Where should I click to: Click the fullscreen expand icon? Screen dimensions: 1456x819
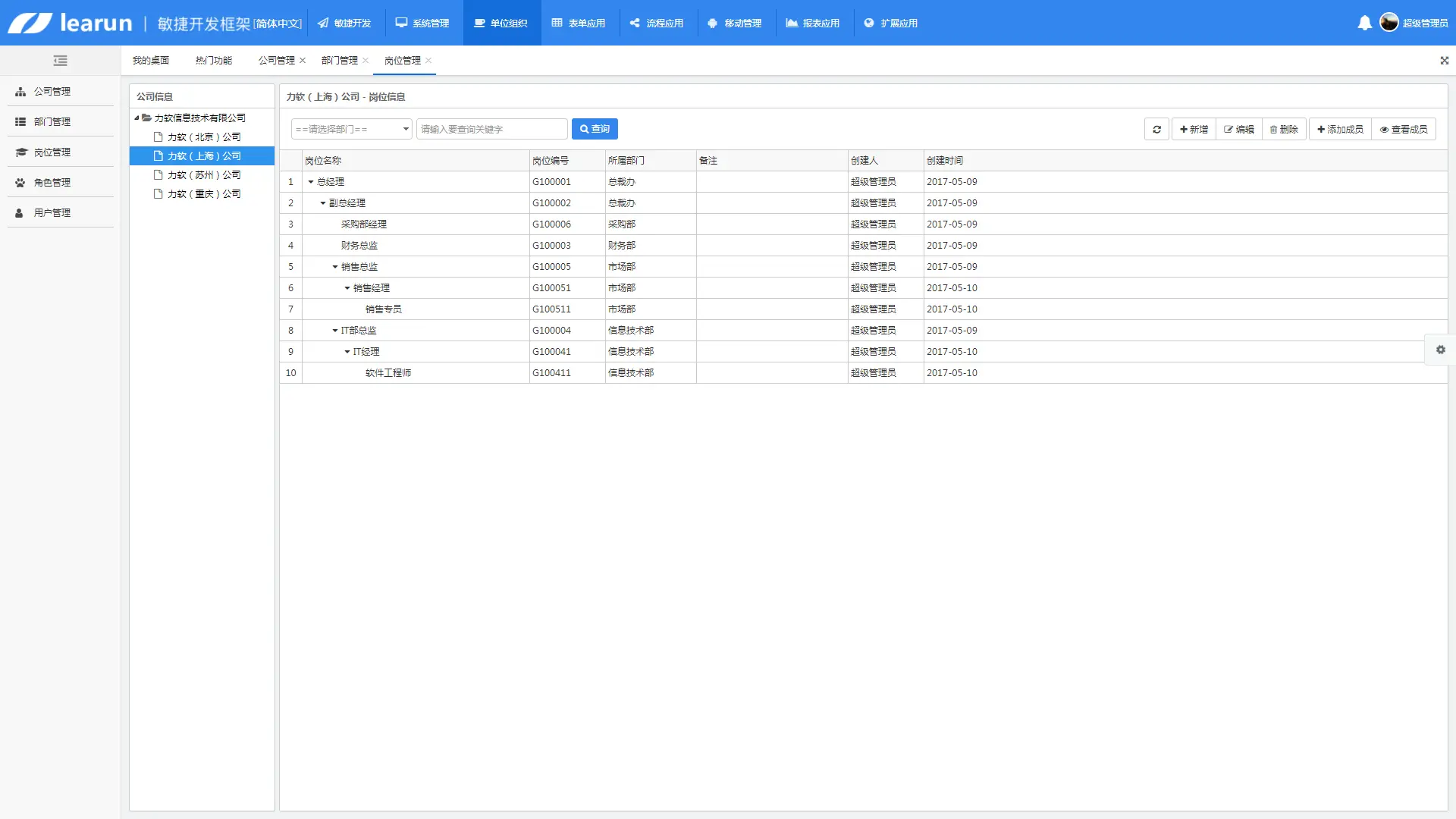1444,61
